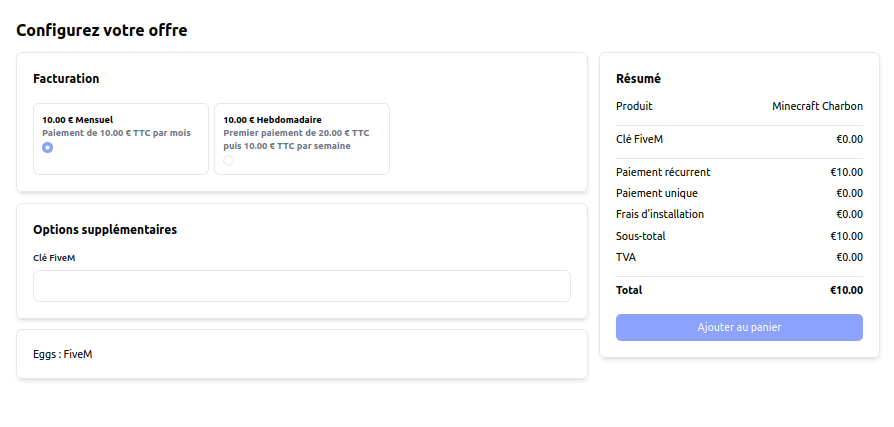Click the "Premier paiement de 20.00 € TTC" description
The width and height of the screenshot is (894, 427).
(296, 133)
